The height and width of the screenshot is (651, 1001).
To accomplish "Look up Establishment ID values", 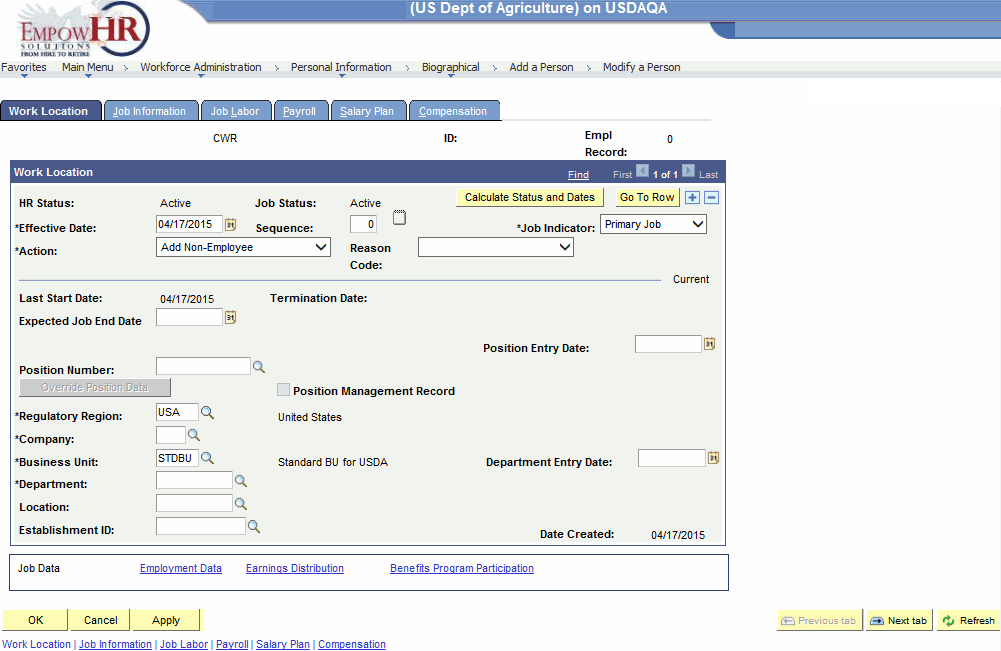I will 254,527.
